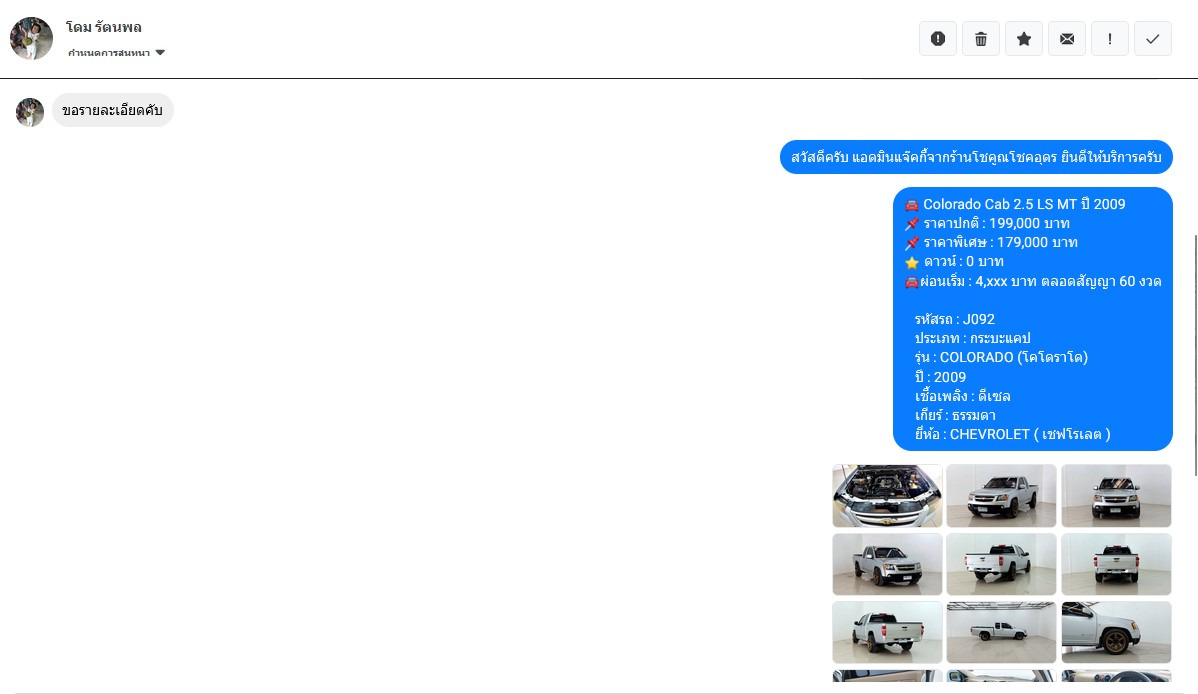Select the greeting message starting with สวัสดีครับ
Viewport: 1198px width, 694px height.
(x=976, y=157)
